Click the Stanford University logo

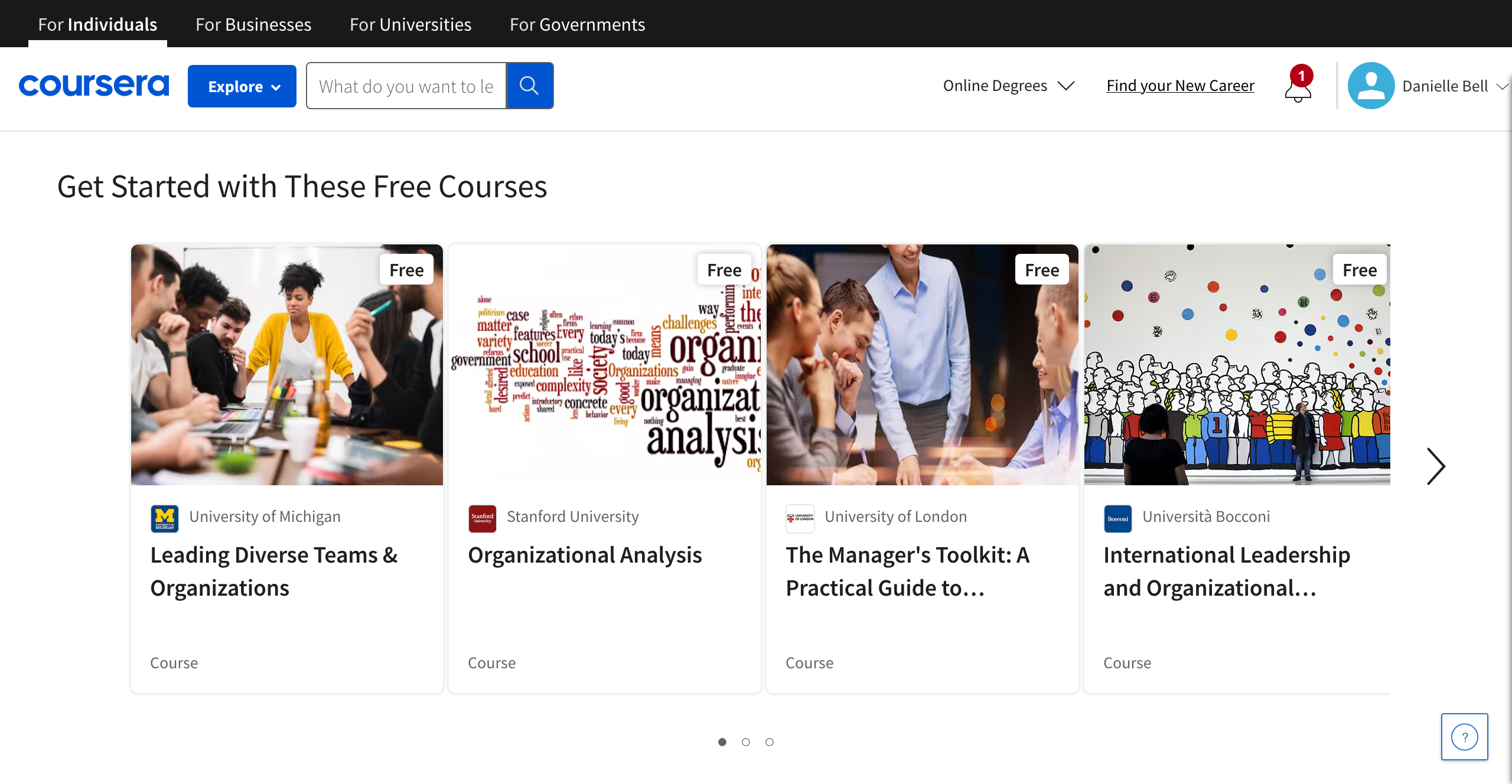(482, 518)
